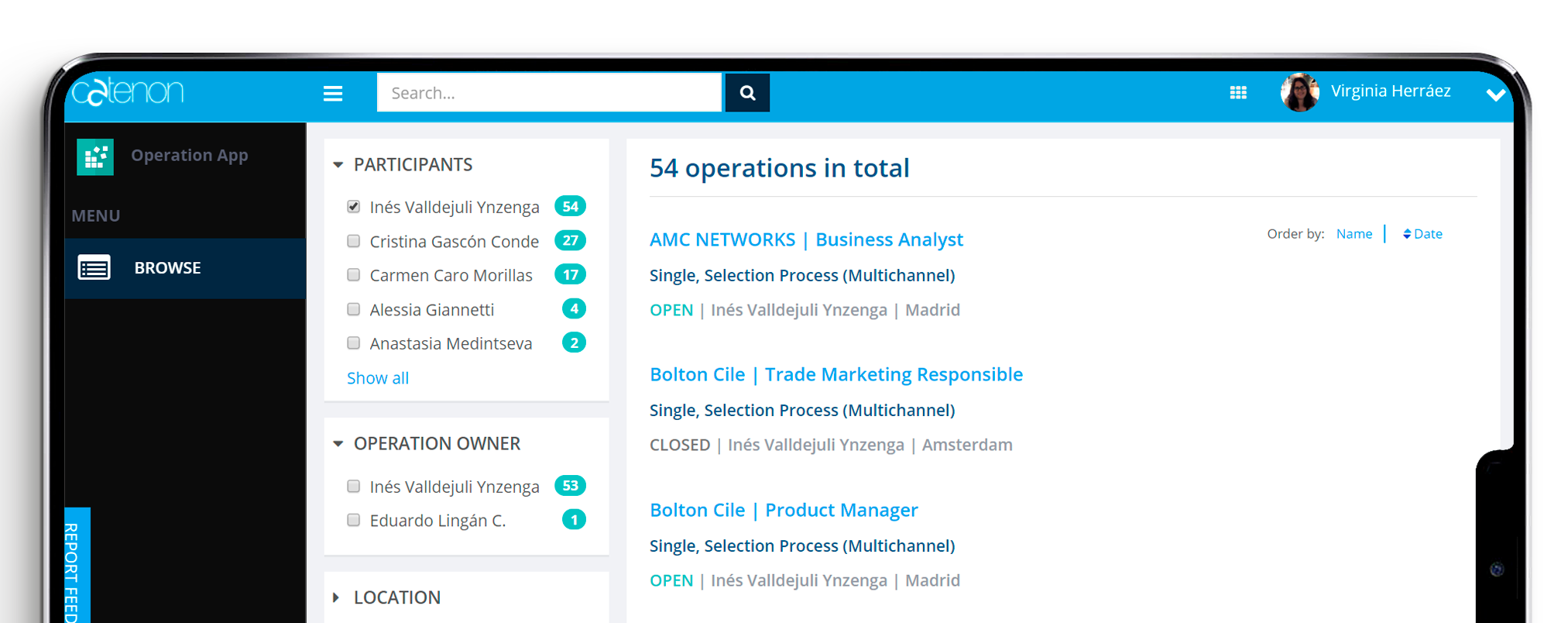1568x623 pixels.
Task: Expand the LOCATION section
Action: coord(336,597)
